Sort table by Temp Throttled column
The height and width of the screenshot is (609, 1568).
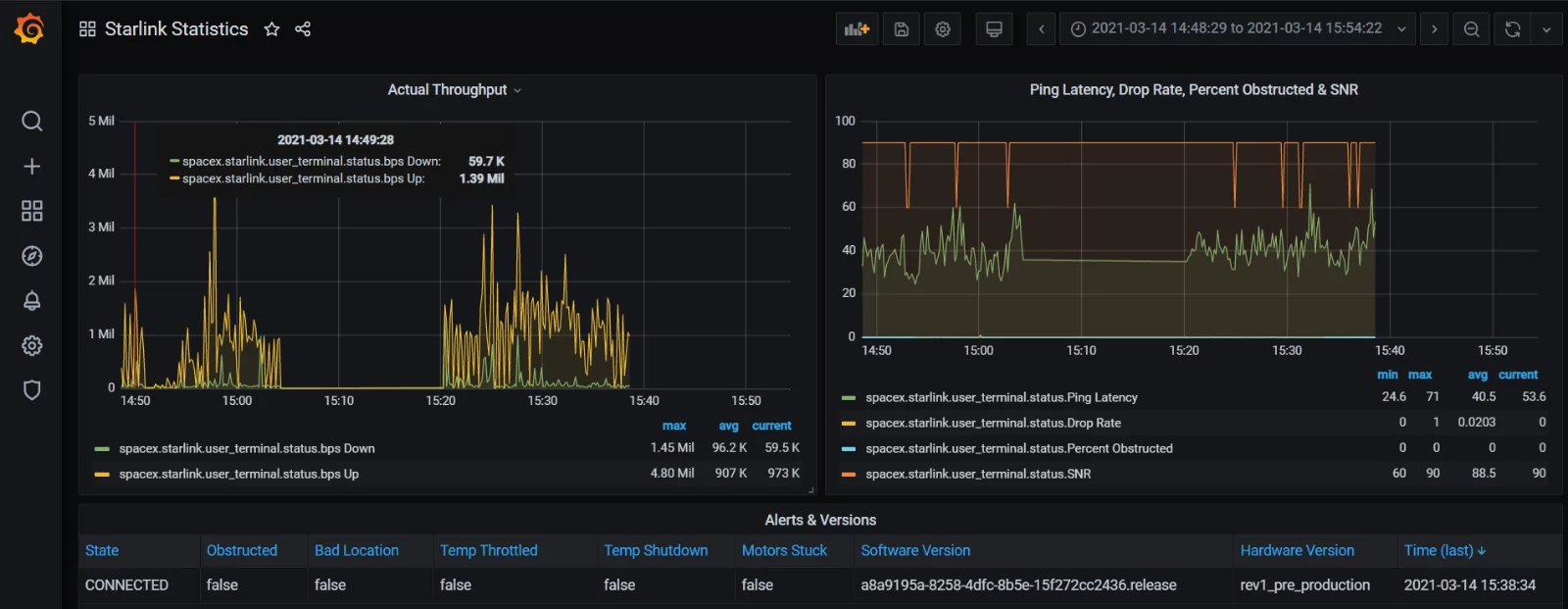(489, 550)
